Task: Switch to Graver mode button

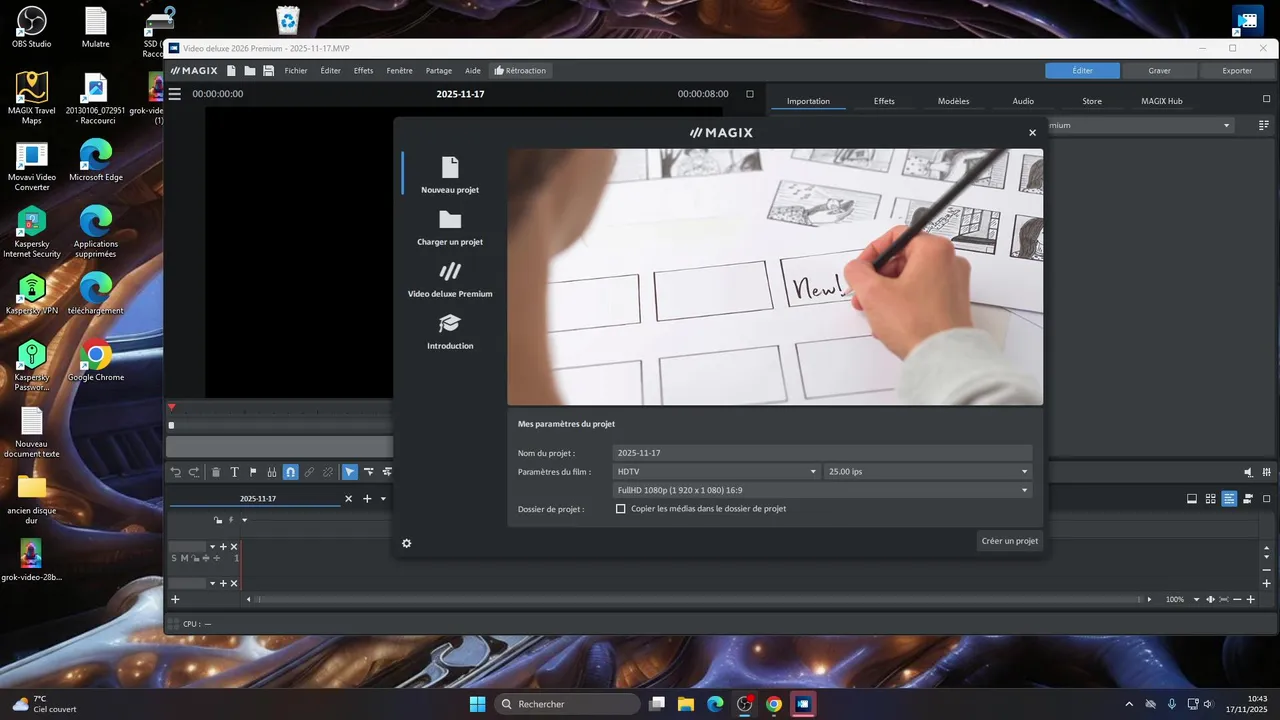Action: pos(1159,71)
